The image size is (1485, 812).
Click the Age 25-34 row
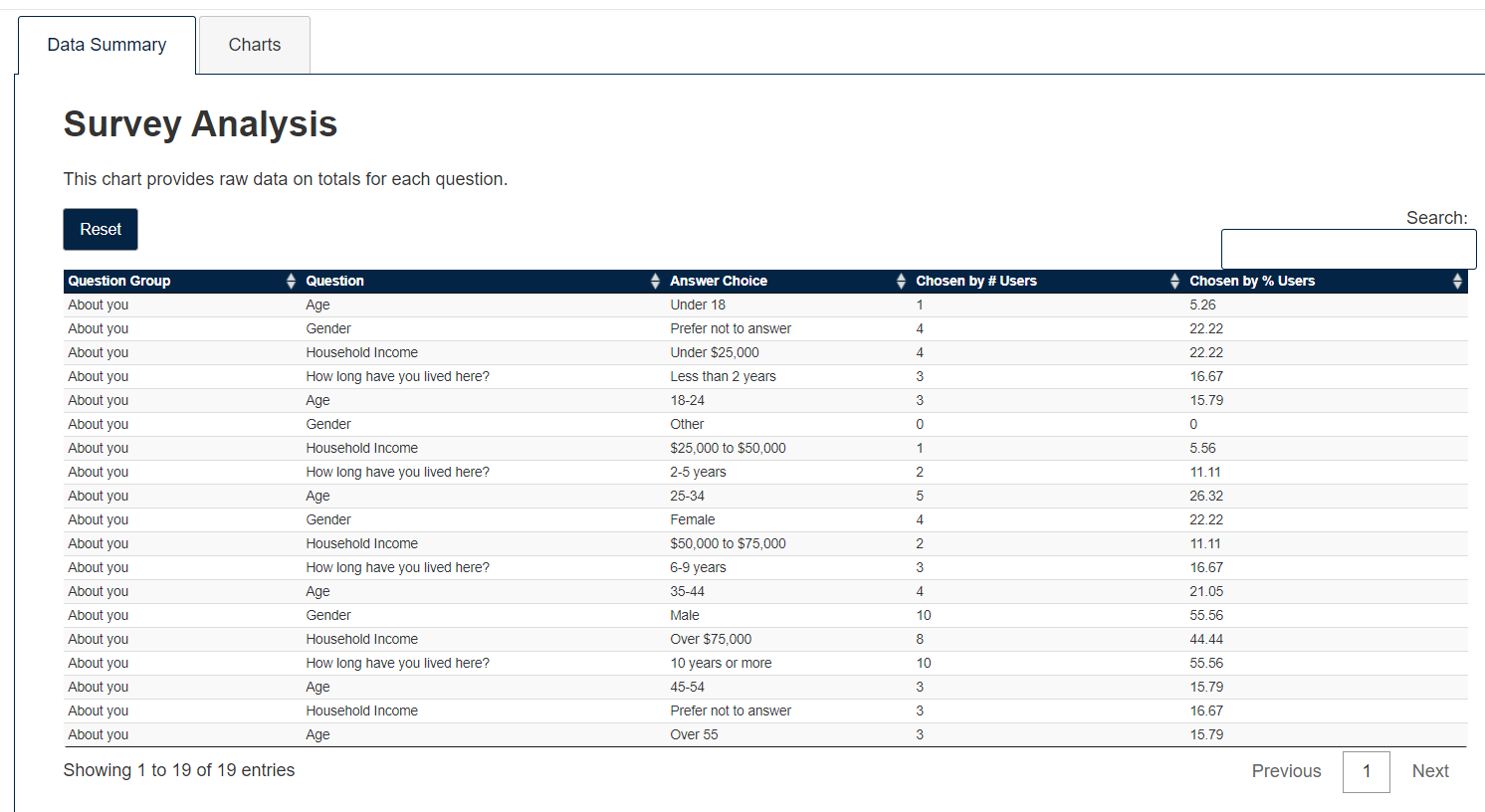pos(765,497)
